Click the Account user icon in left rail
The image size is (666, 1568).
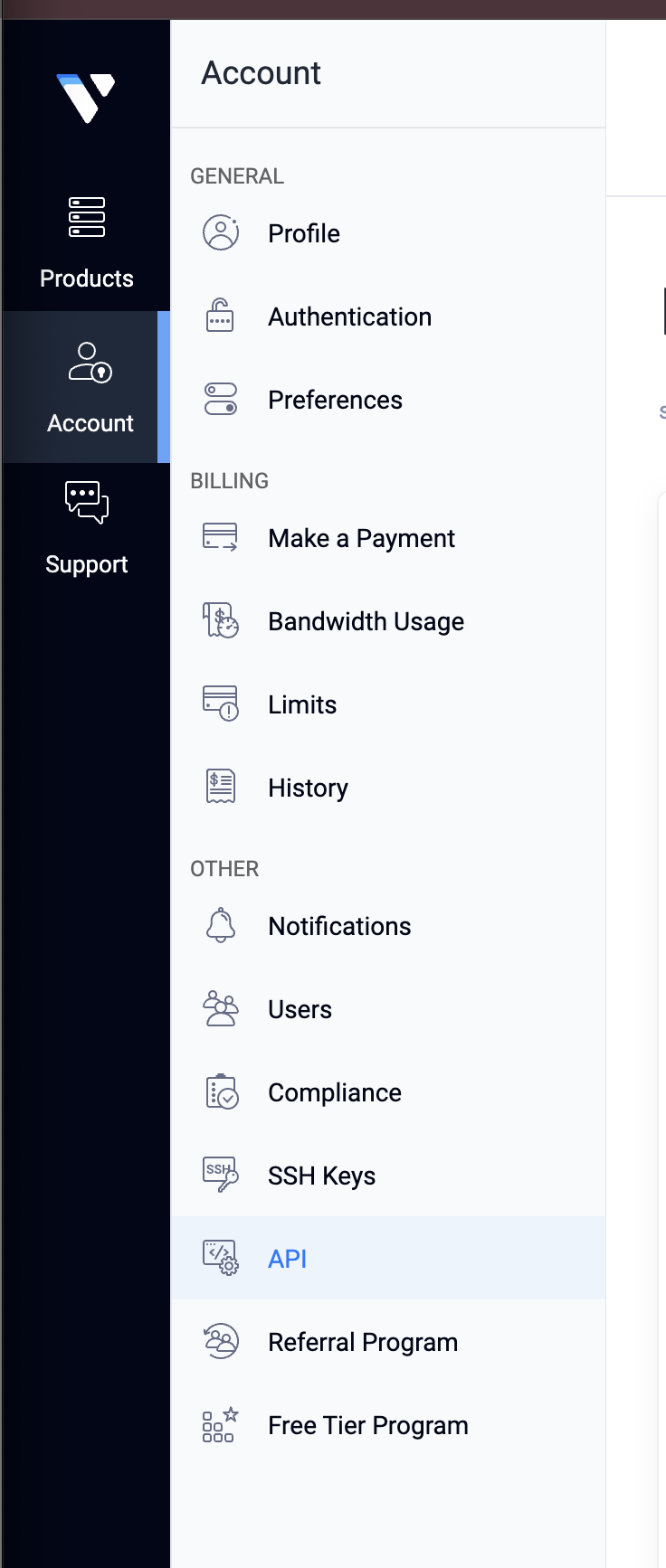click(x=90, y=362)
